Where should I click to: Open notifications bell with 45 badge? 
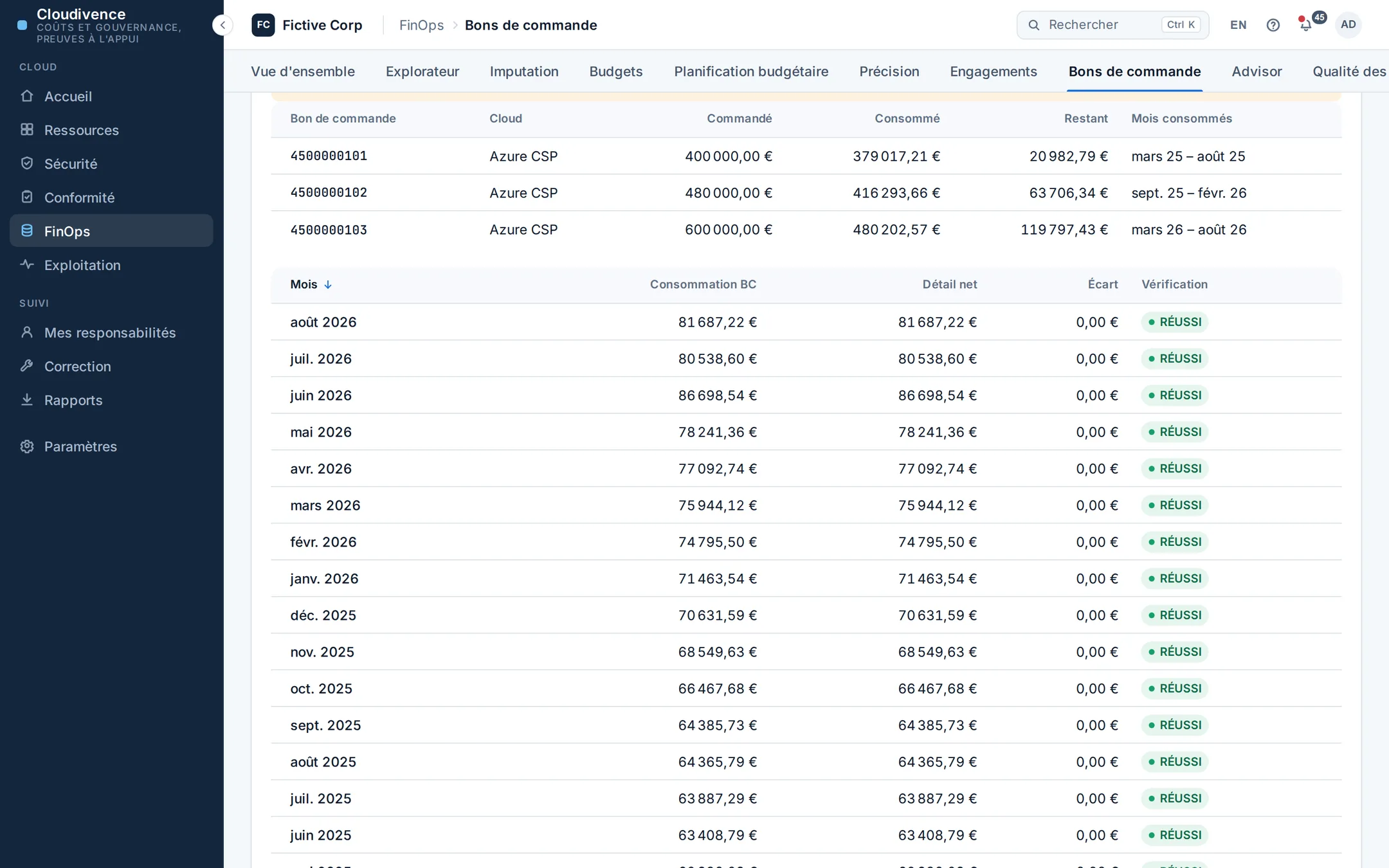coord(1306,25)
